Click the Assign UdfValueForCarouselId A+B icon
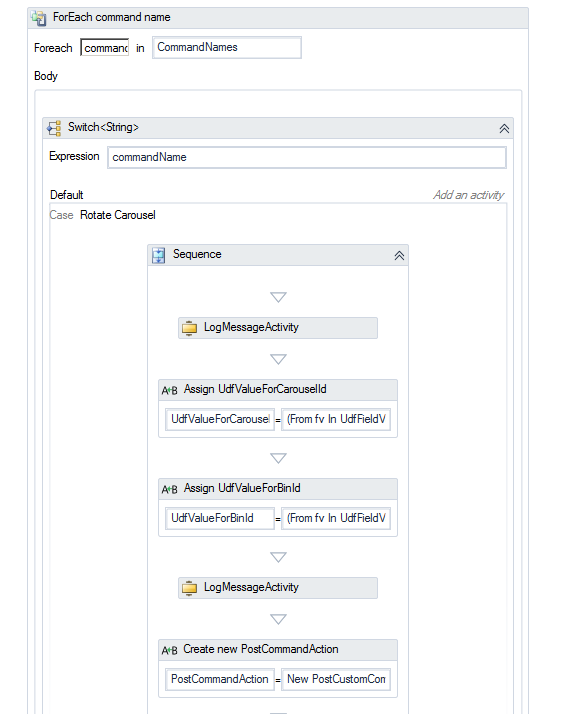 (169, 390)
